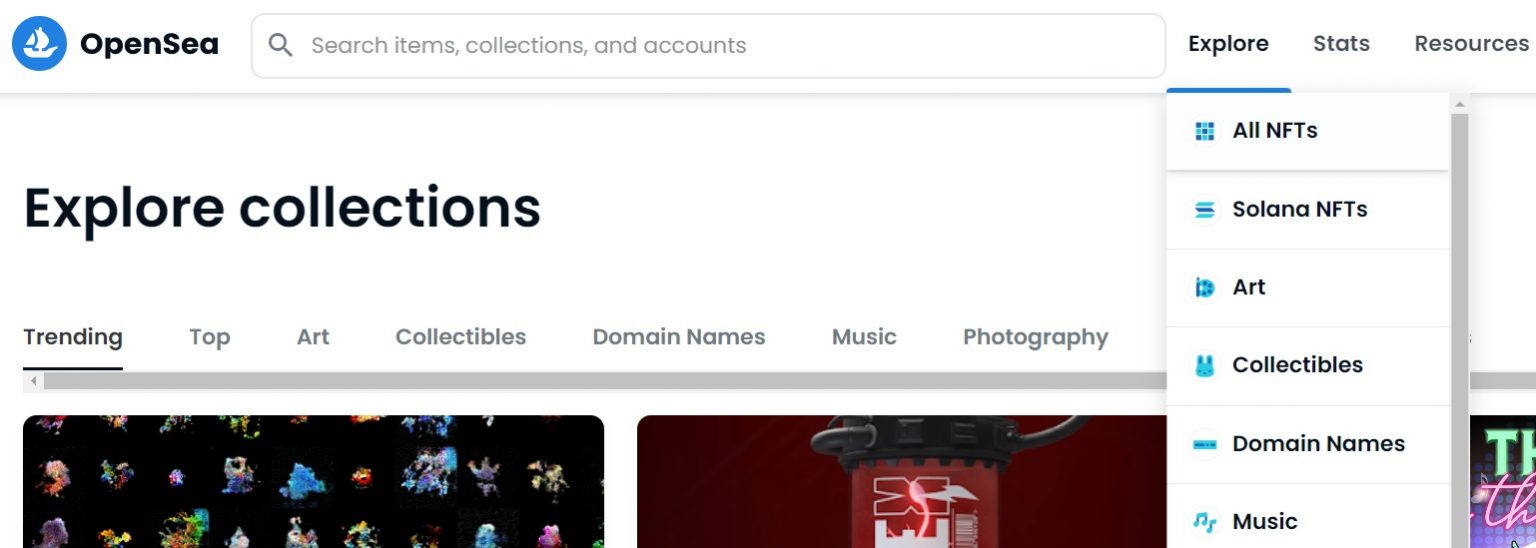This screenshot has height=548, width=1536.
Task: Click the search items and collections field
Action: 700,45
